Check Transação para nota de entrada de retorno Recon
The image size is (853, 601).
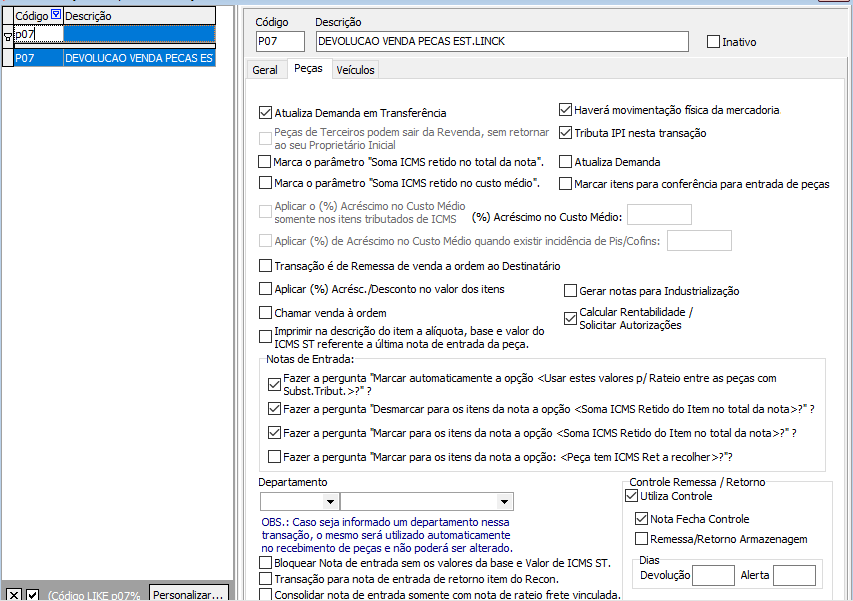[x=265, y=578]
